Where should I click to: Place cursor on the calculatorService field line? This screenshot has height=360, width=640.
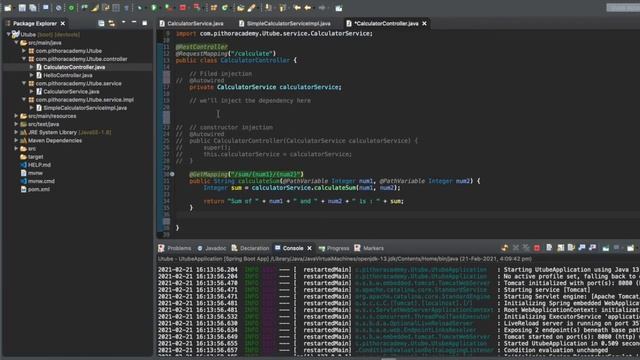(x=265, y=87)
